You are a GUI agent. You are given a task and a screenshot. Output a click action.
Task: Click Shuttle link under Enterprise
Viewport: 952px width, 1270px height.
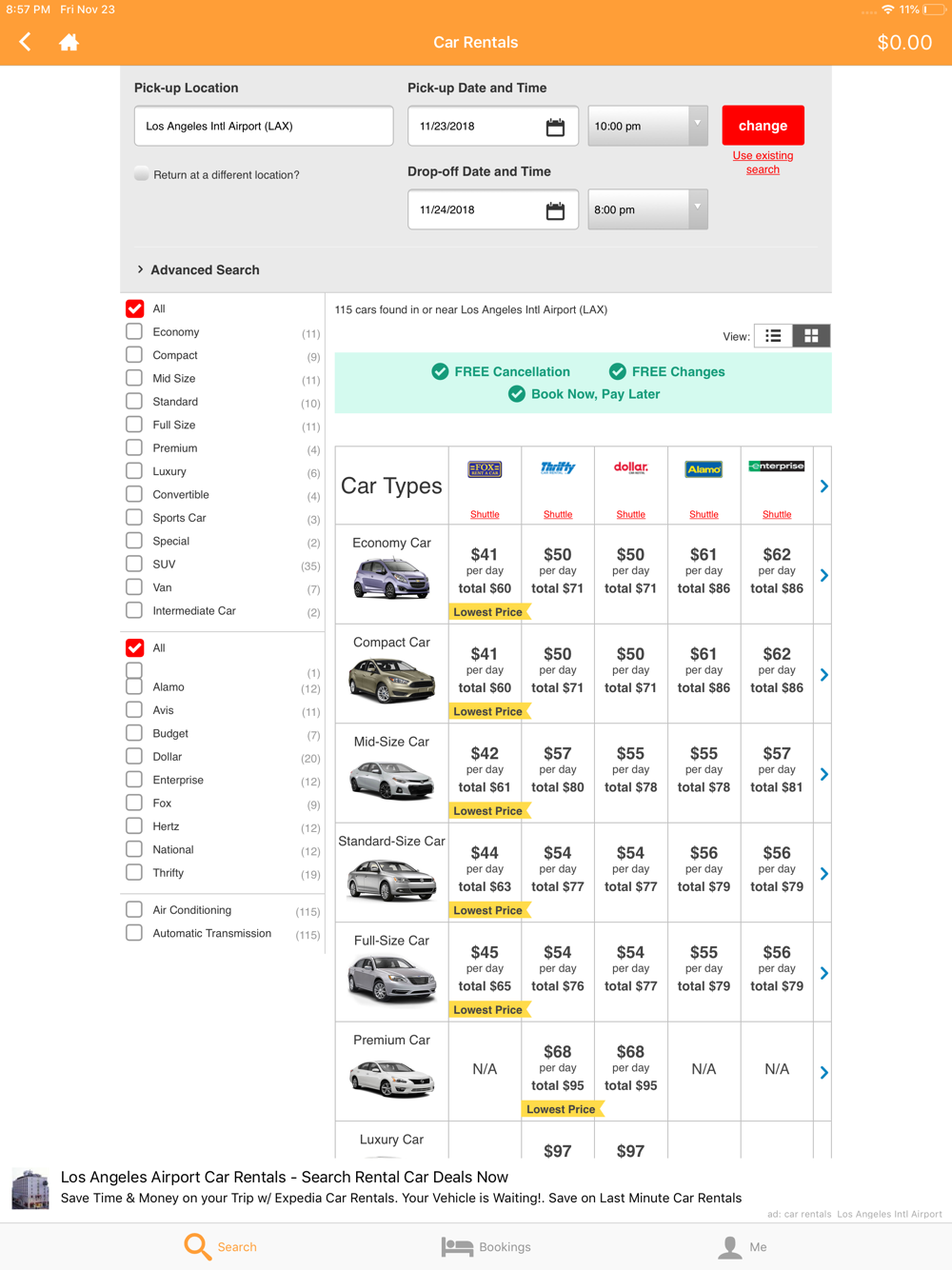[777, 514]
